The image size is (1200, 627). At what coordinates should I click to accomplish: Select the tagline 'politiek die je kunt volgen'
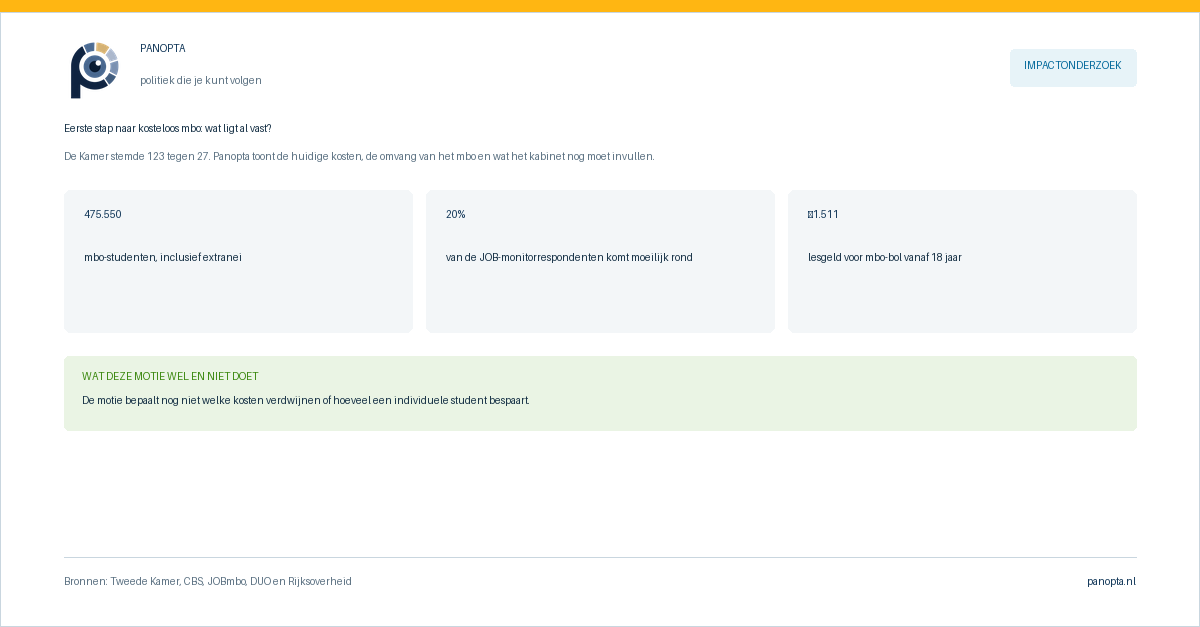pos(201,80)
